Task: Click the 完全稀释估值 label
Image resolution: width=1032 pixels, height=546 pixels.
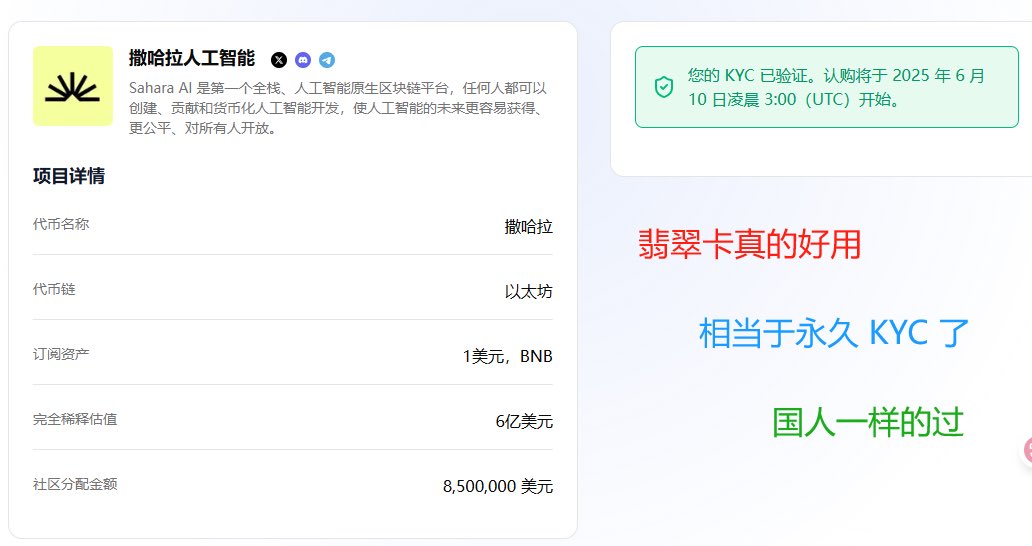Action: coord(75,420)
